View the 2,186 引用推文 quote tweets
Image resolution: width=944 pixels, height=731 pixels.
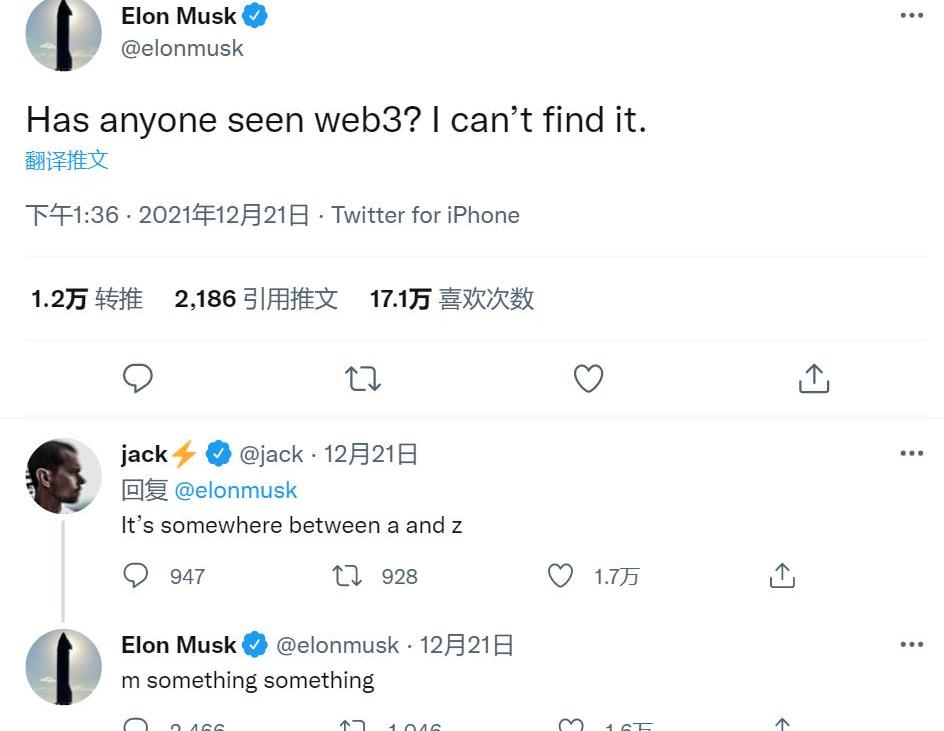(256, 299)
